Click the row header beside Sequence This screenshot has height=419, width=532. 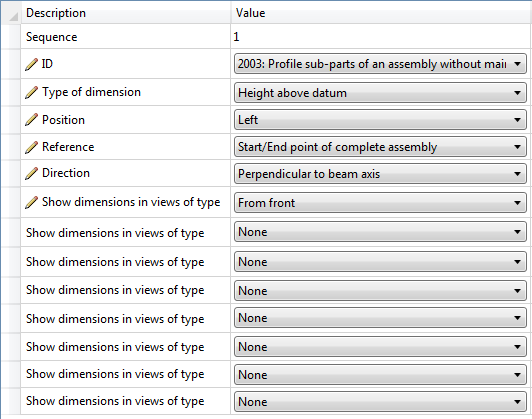(11, 37)
